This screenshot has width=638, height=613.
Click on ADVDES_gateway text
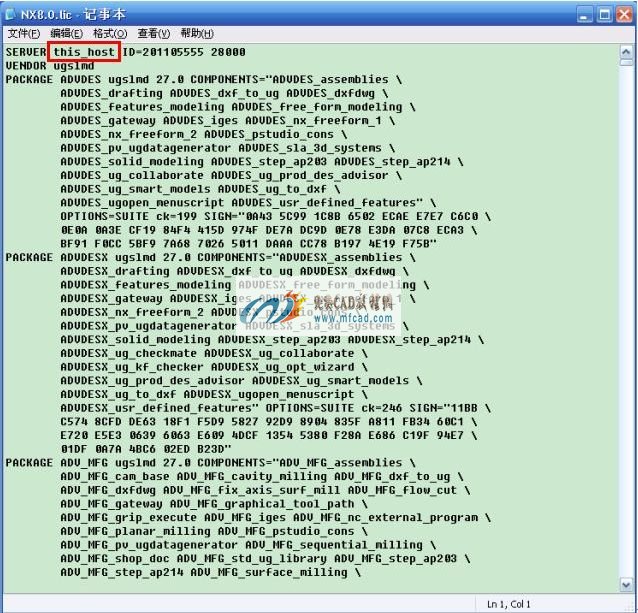pyautogui.click(x=108, y=121)
